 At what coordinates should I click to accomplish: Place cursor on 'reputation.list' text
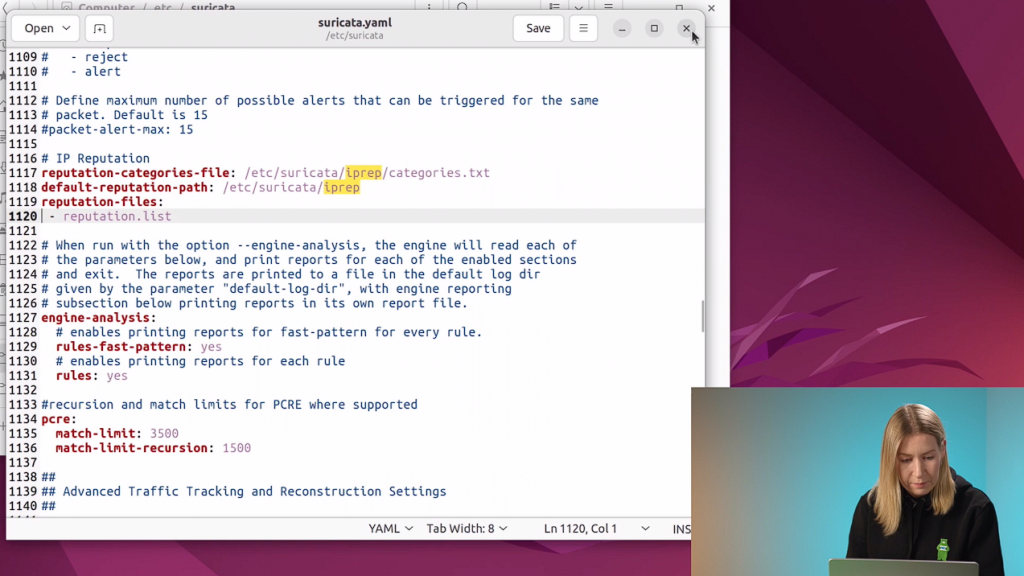[x=117, y=216]
